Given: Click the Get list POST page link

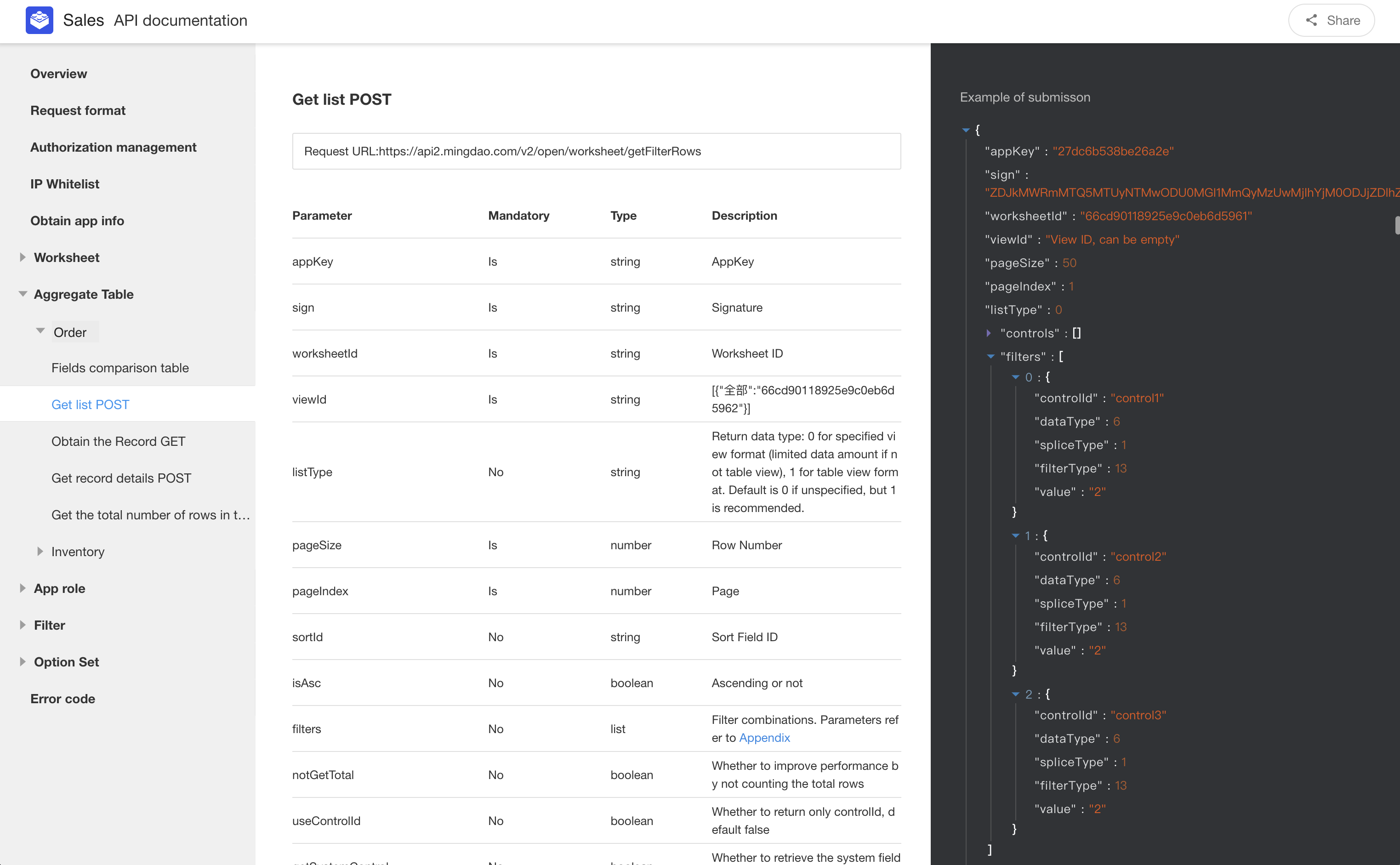Looking at the screenshot, I should click(91, 404).
